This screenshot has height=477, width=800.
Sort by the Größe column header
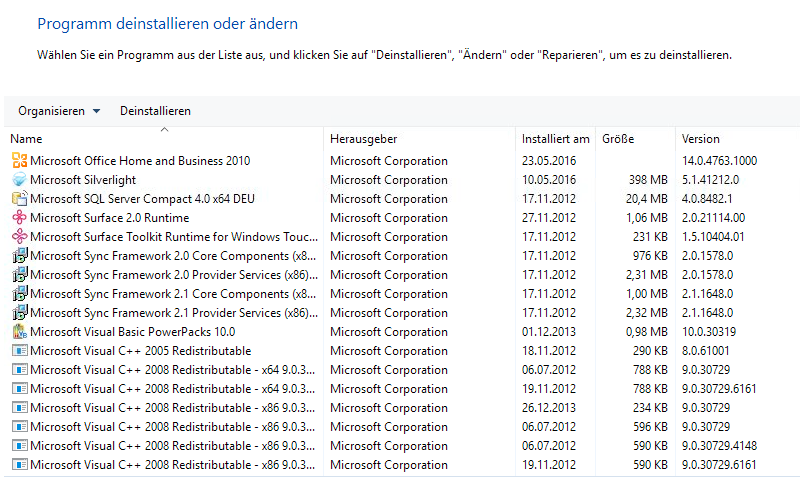[x=635, y=139]
